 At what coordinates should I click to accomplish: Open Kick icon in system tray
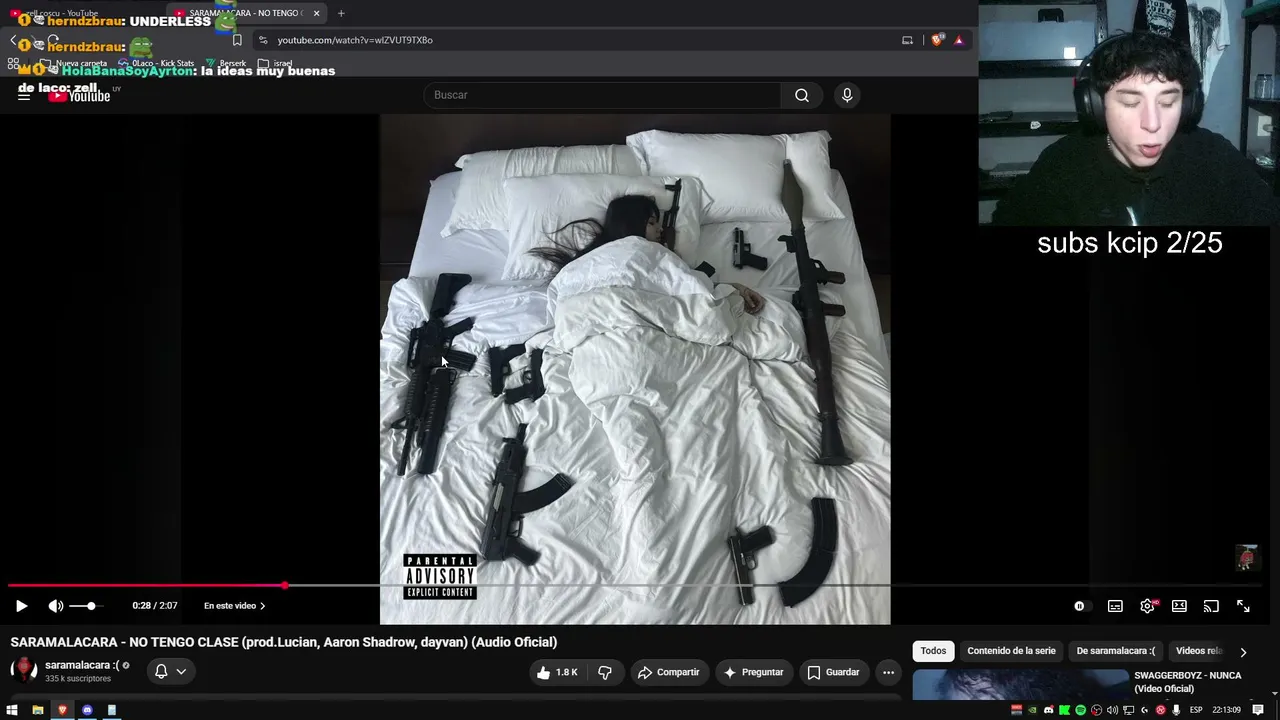1065,710
